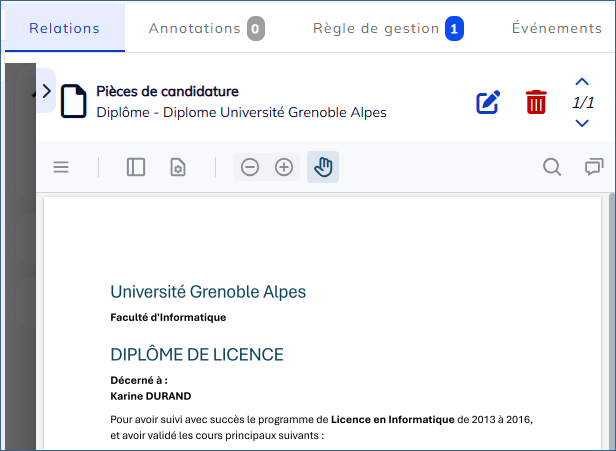Zoom out with the minus icon

[x=250, y=167]
